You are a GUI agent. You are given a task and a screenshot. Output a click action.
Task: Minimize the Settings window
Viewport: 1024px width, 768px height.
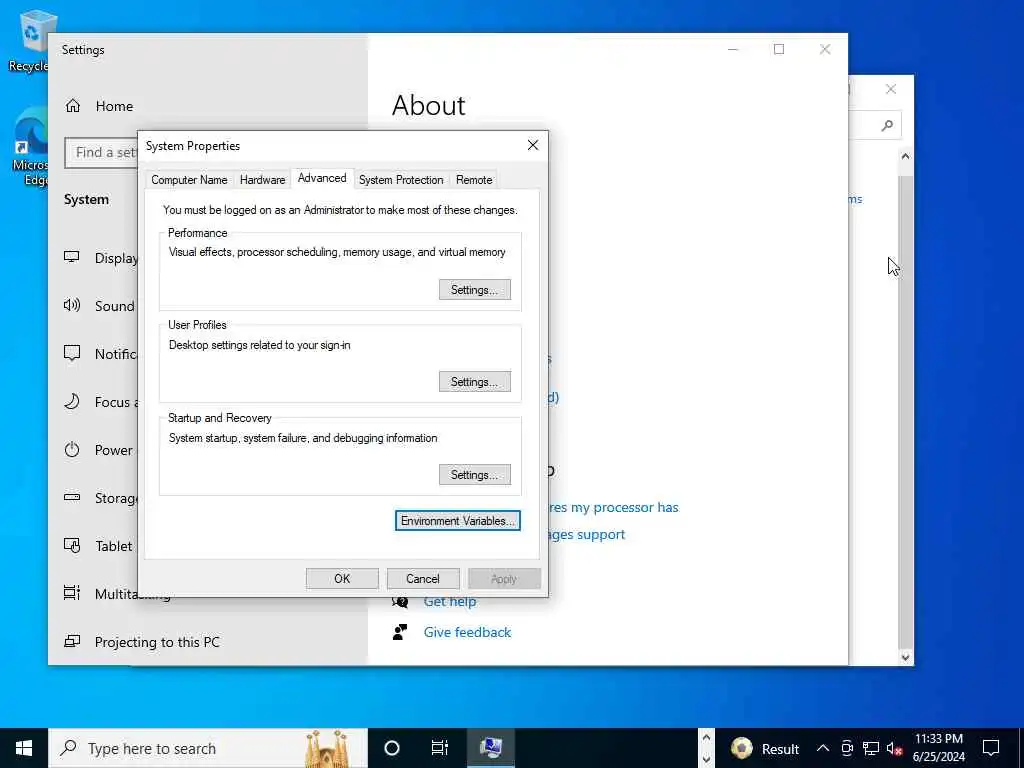click(x=733, y=50)
